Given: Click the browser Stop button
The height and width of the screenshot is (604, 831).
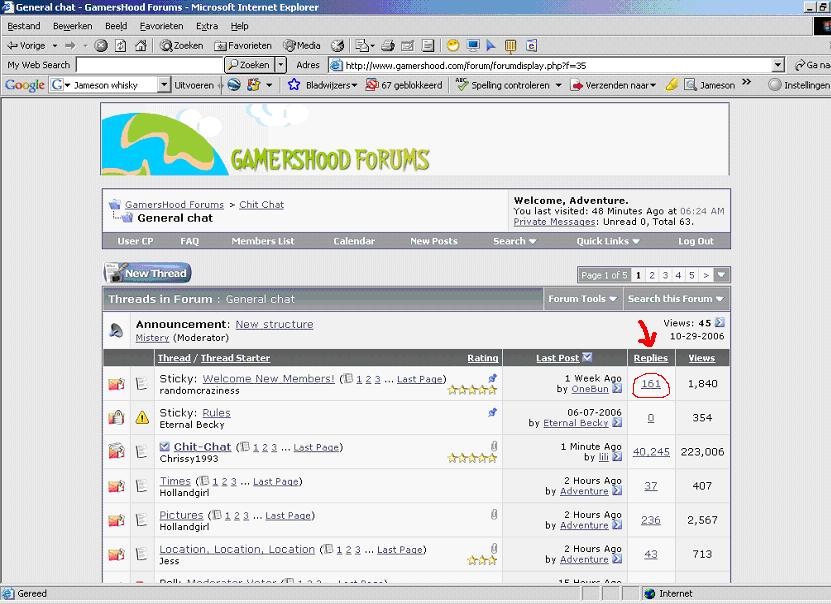Looking at the screenshot, I should 101,45.
